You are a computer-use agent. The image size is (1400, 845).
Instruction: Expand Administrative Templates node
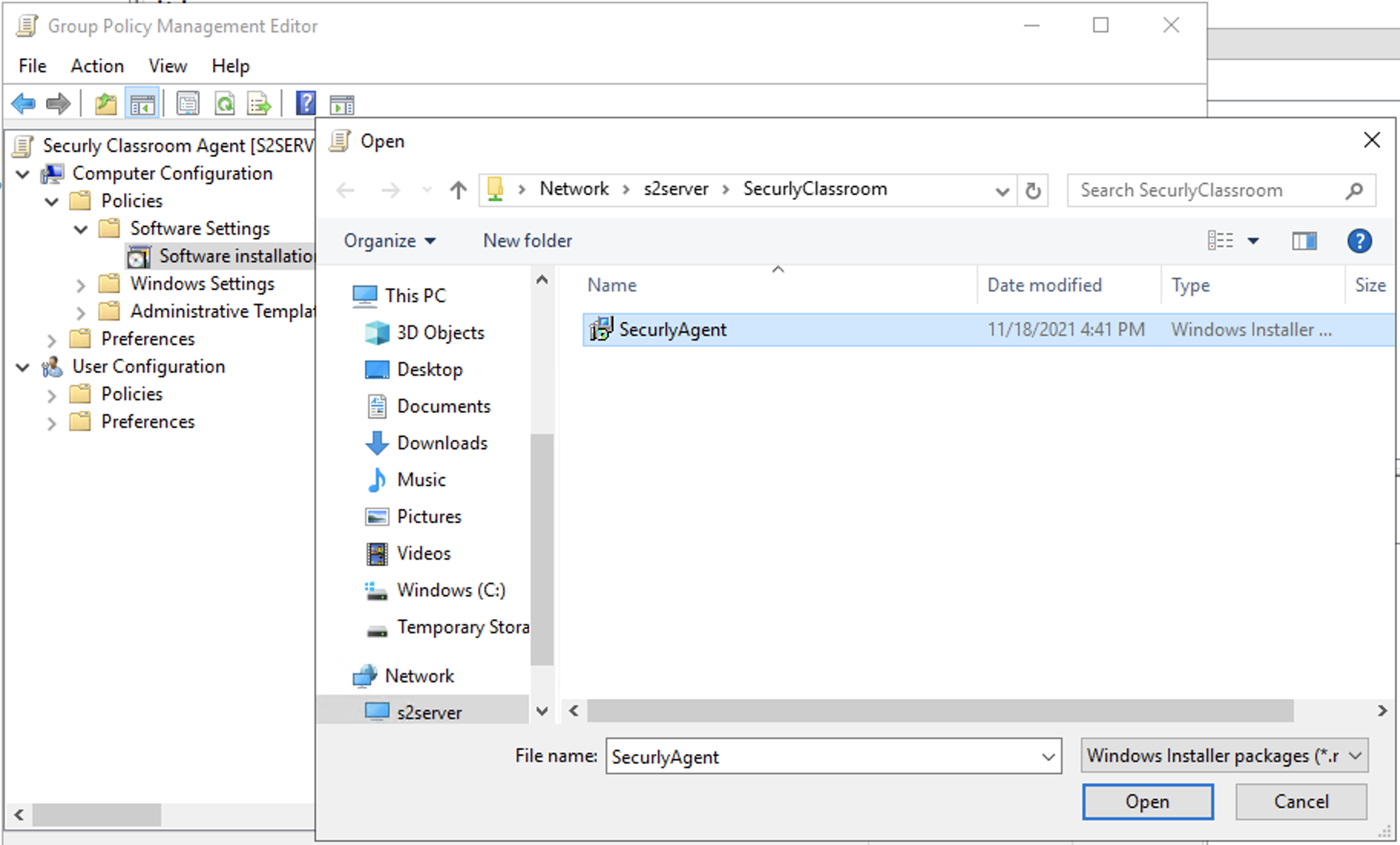click(x=81, y=313)
